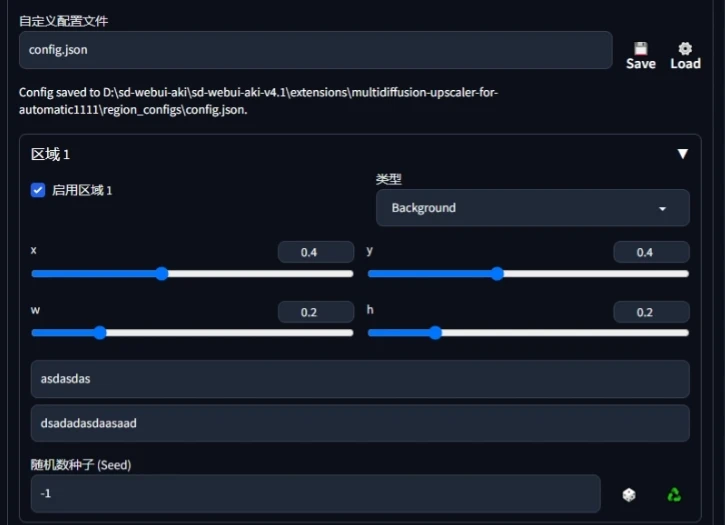This screenshot has width=725, height=525.
Task: Click the asdasdas prompt text field
Action: tap(360, 379)
